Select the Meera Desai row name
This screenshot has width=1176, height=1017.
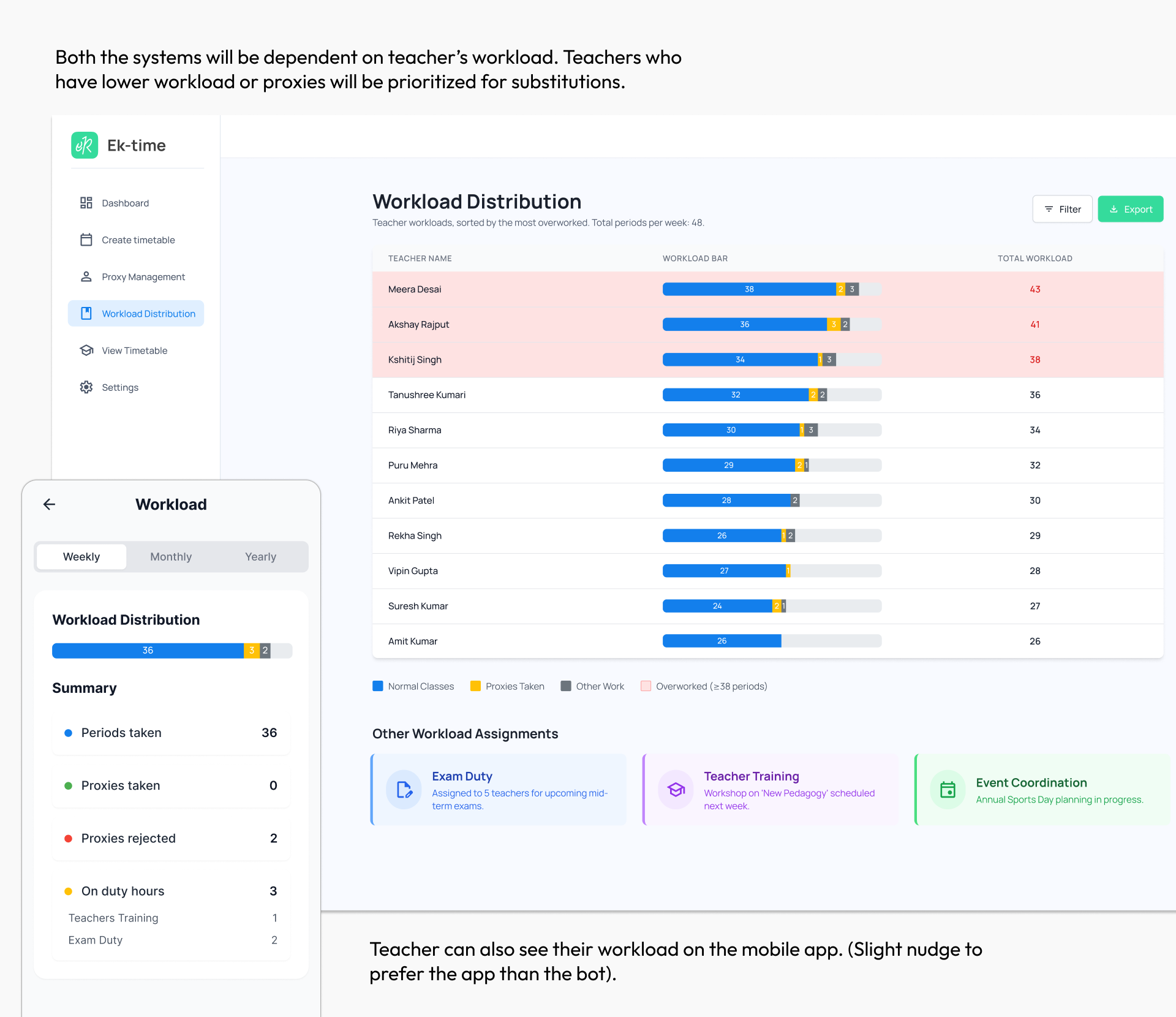415,289
